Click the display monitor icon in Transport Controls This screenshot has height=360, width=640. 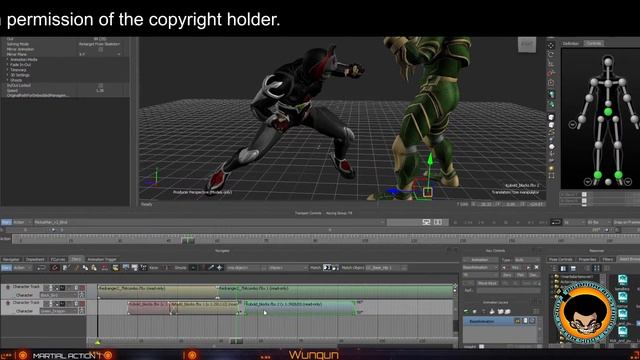[427, 222]
